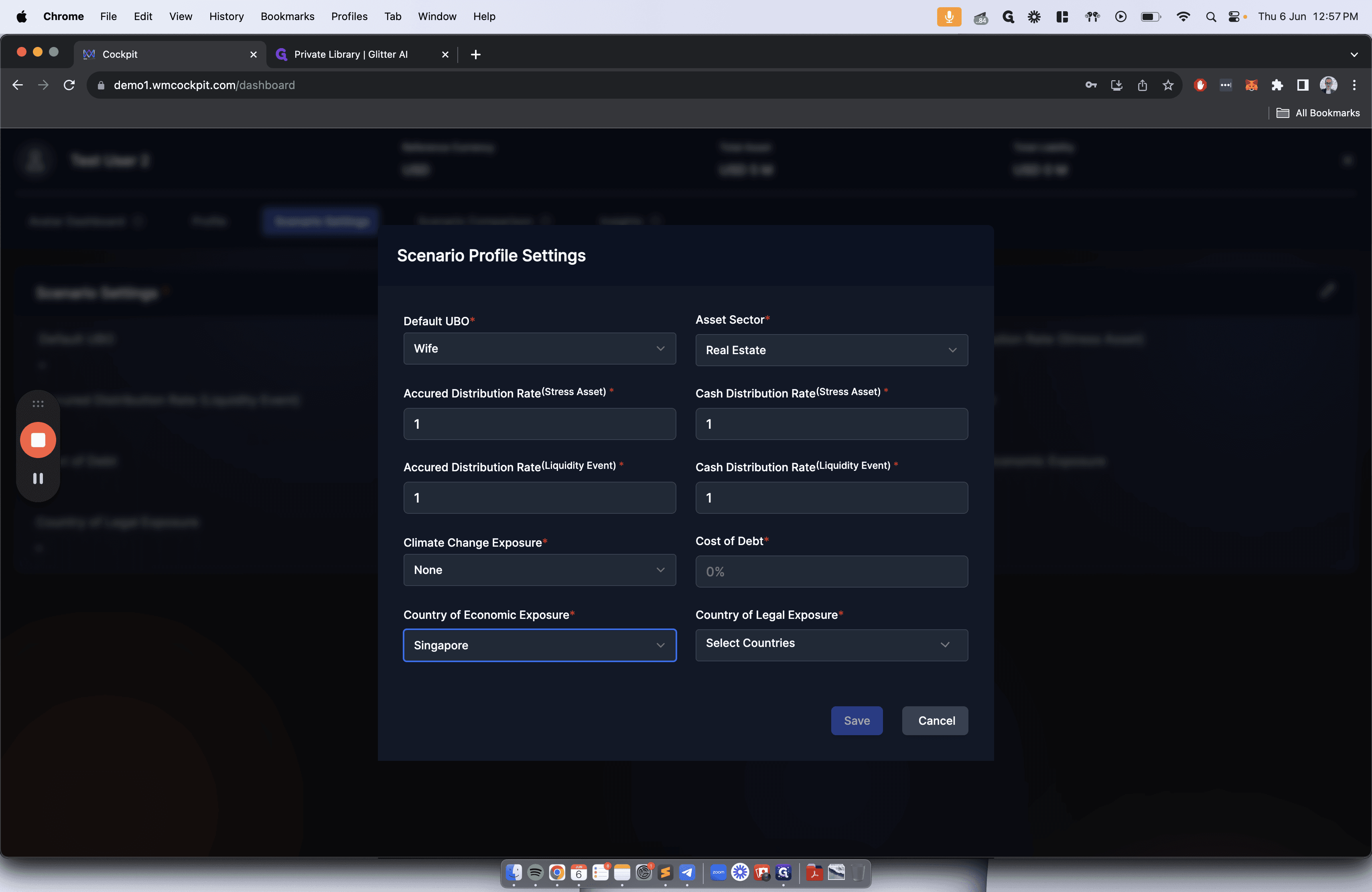Open Acrobat PDF app from the Dock

(814, 872)
